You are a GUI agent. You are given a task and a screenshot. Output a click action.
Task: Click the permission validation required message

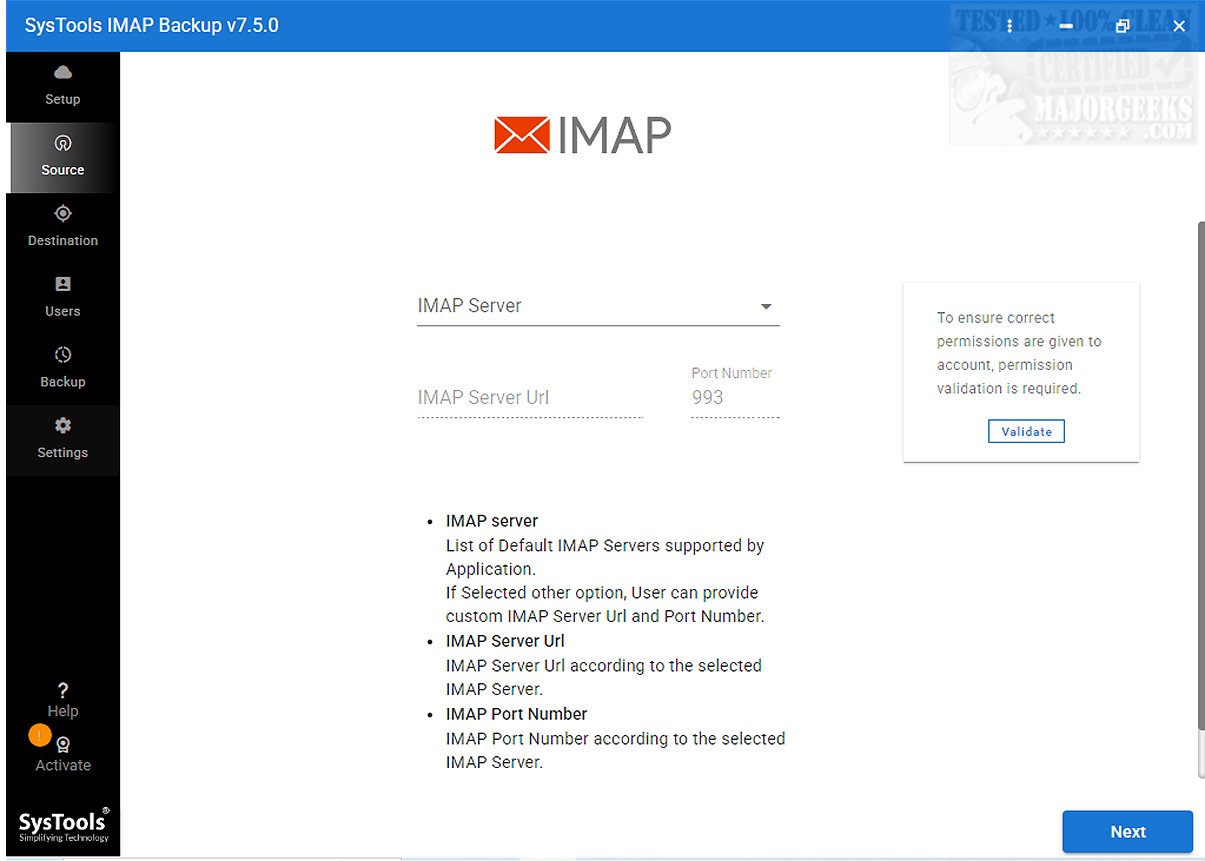[x=1019, y=353]
